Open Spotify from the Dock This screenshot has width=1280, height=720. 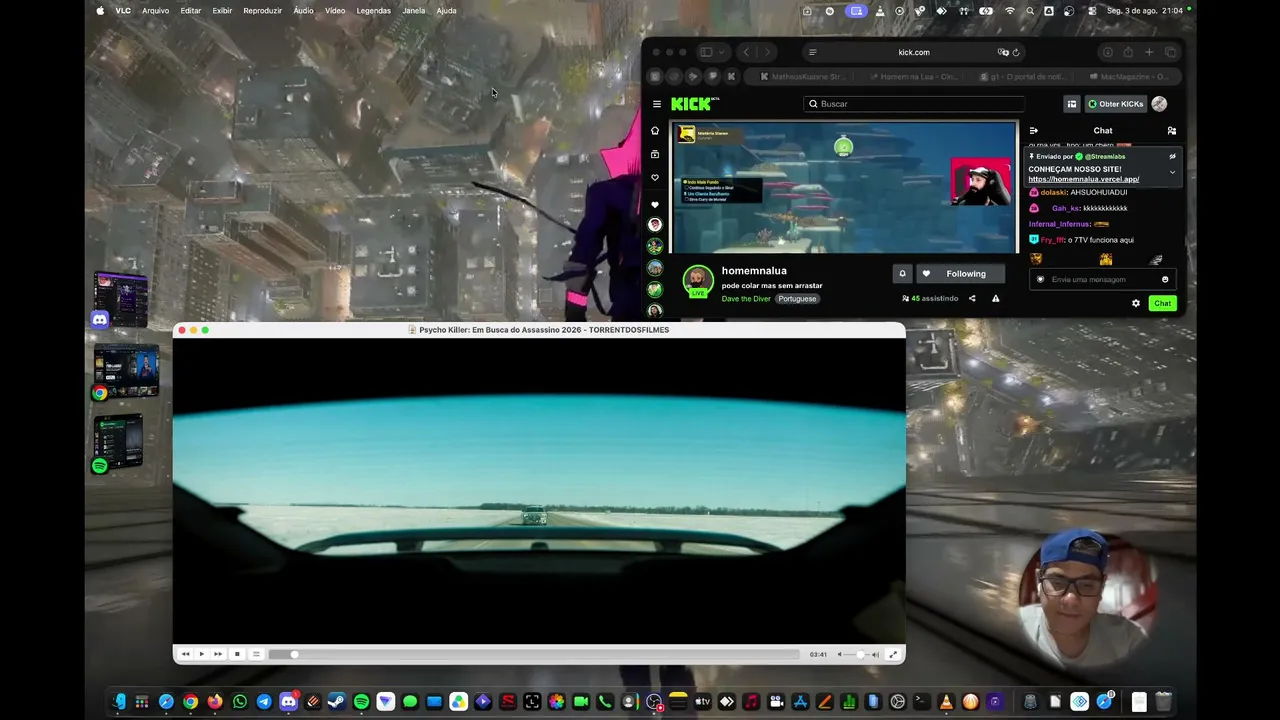click(361, 702)
